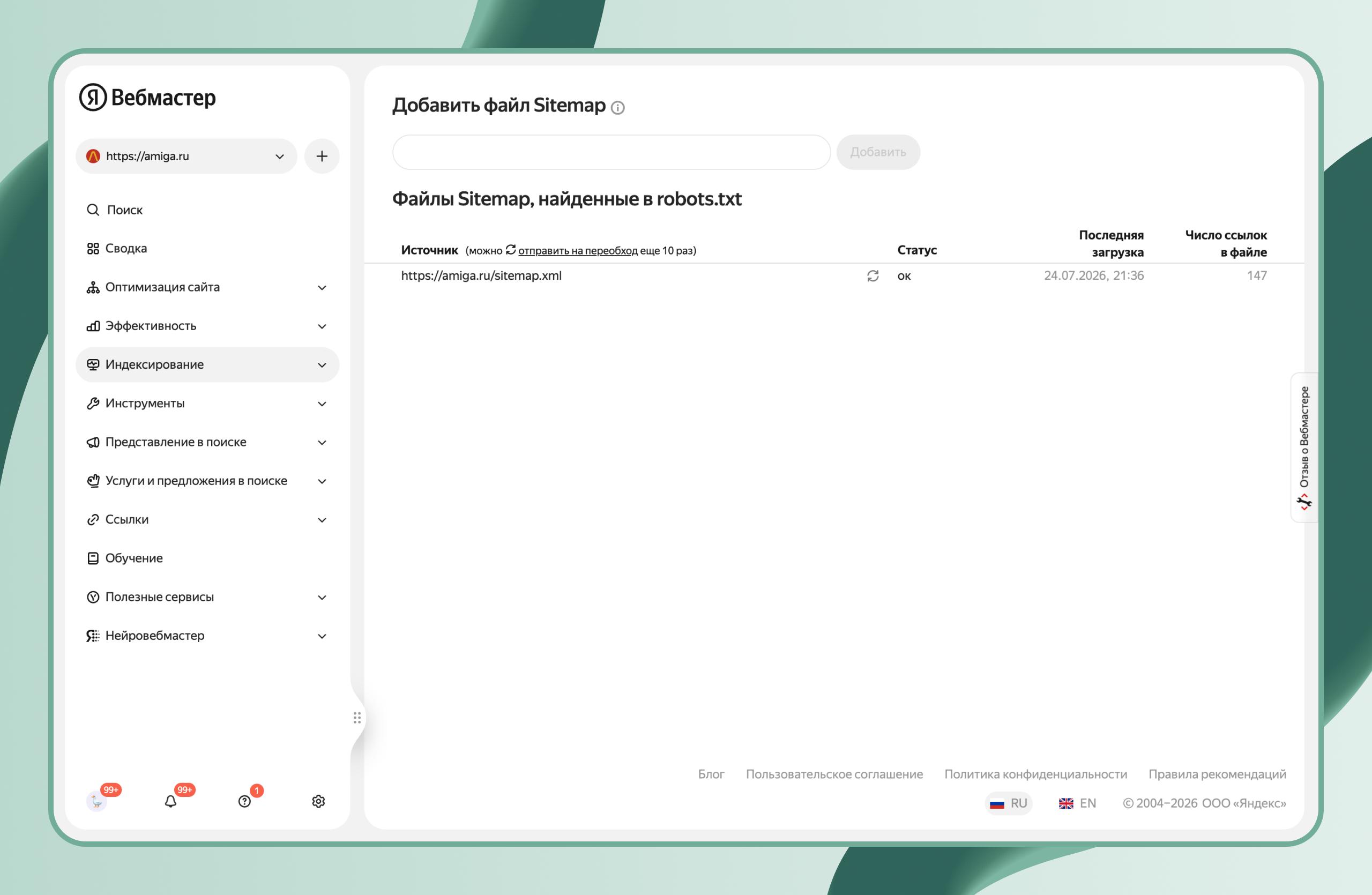Screen dimensions: 1372x895
Task: Click the Индексирование monitor icon
Action: tap(93, 365)
